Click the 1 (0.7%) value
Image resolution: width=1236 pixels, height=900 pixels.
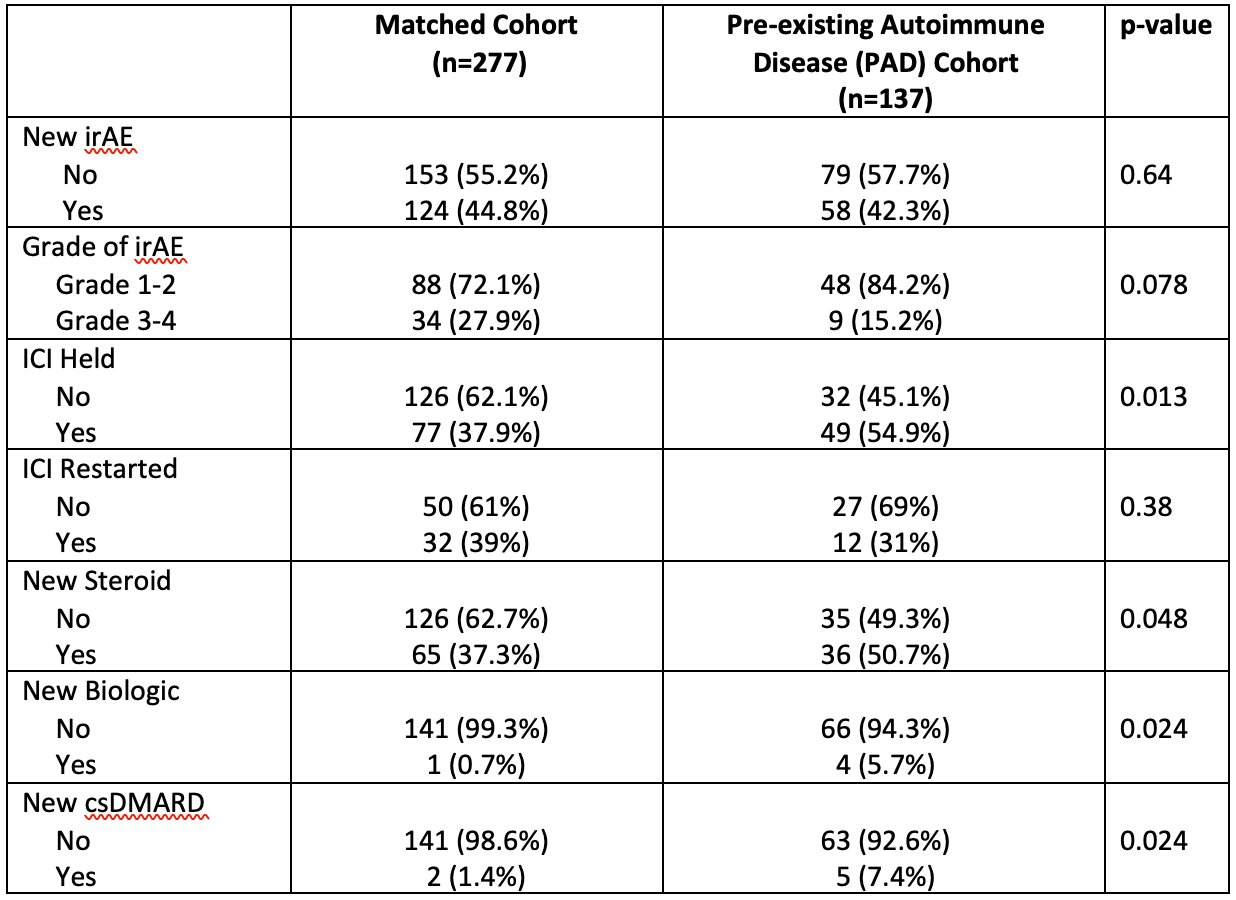point(474,765)
